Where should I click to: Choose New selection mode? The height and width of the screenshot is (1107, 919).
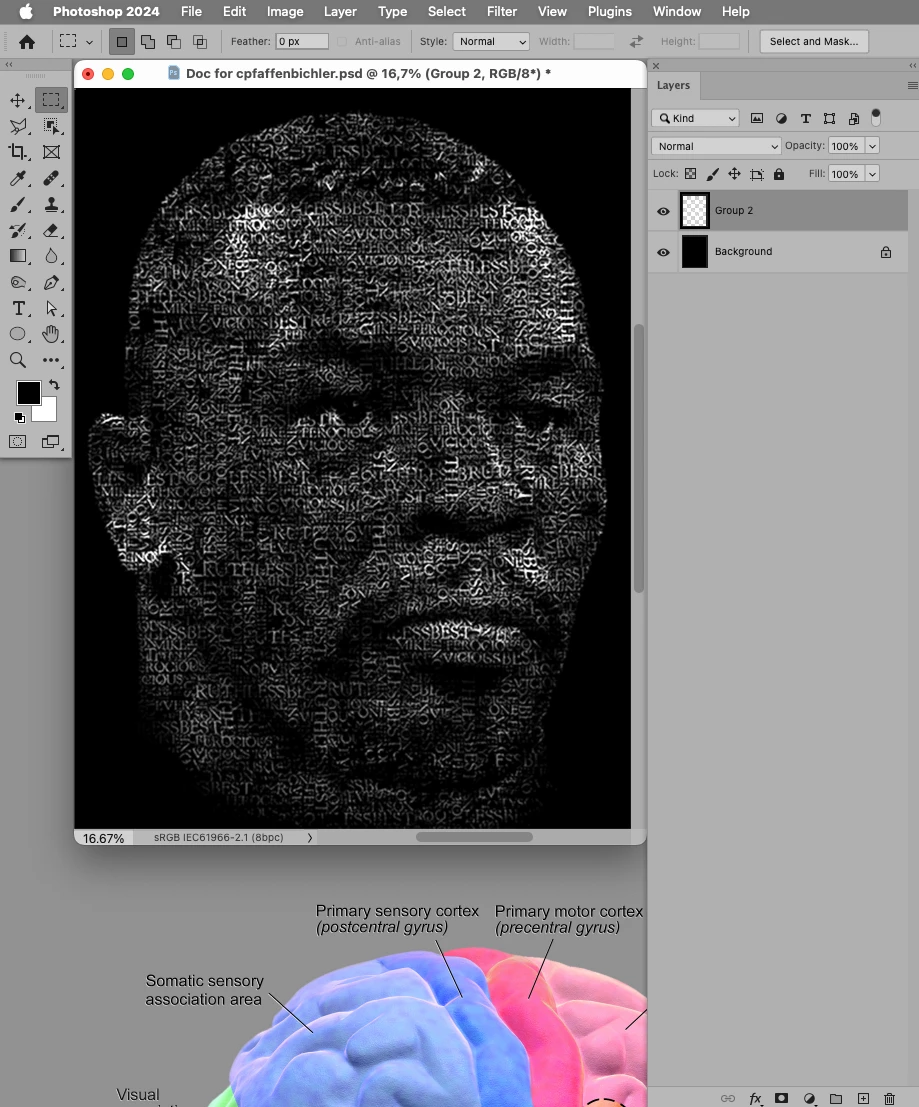tap(121, 42)
